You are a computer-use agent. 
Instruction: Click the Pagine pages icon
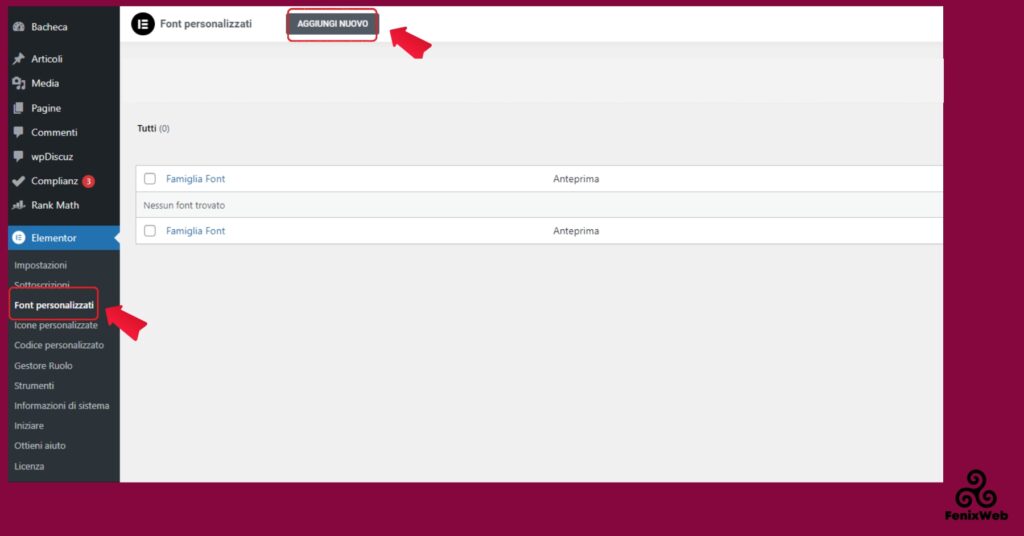[19, 108]
